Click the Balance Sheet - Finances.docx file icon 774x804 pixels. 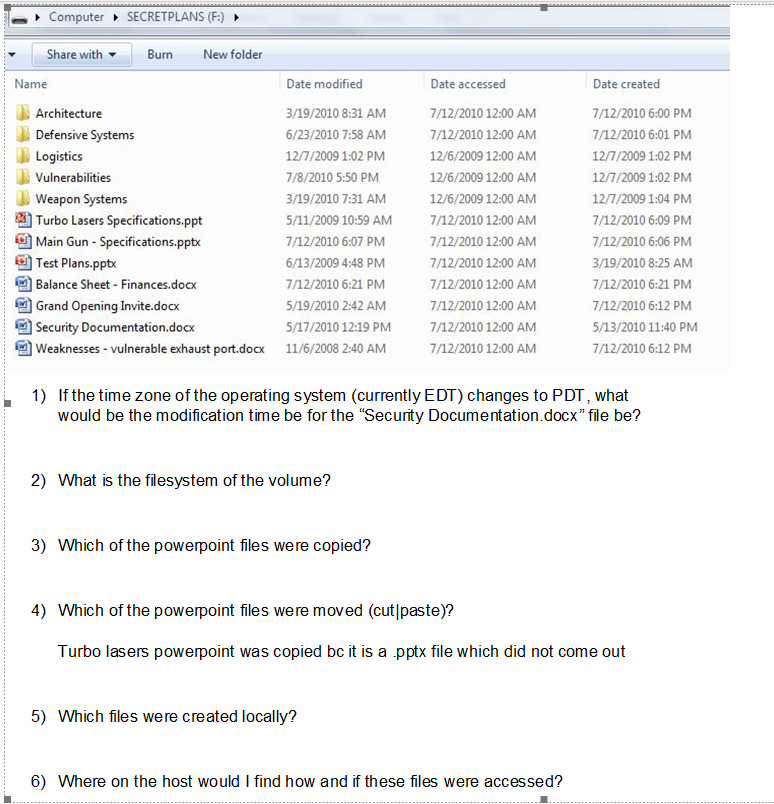[23, 284]
